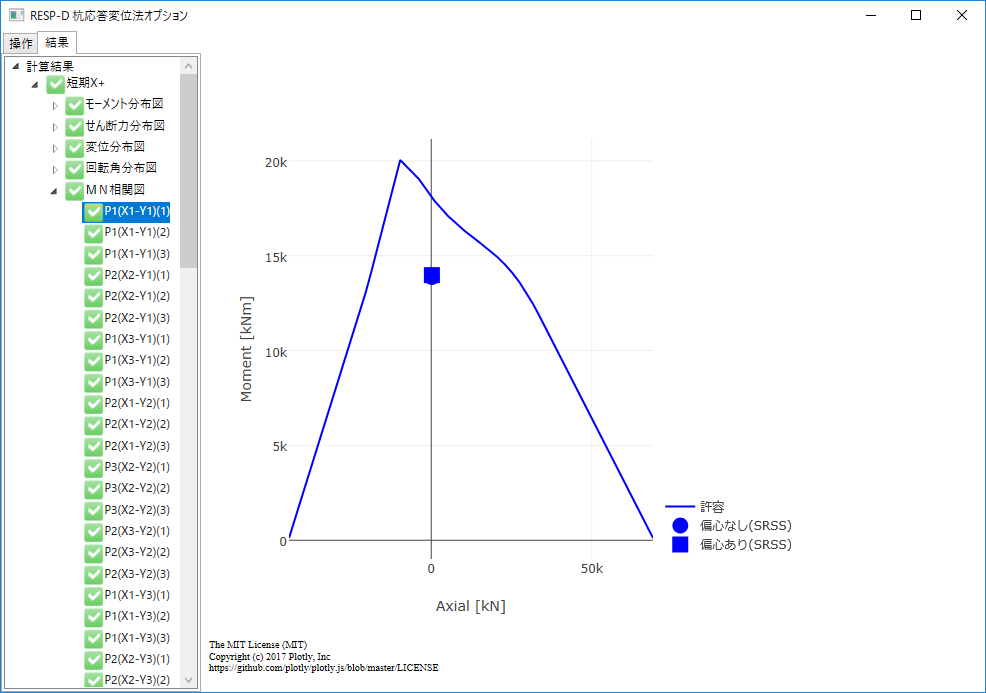Collapse the 計算結果 root node
Image resolution: width=986 pixels, height=693 pixels.
[x=16, y=66]
